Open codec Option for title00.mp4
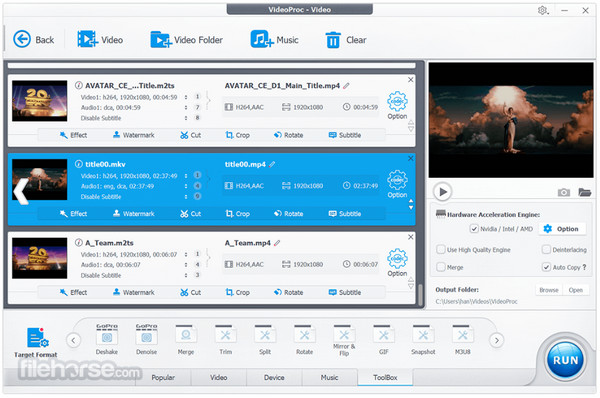This screenshot has width=600, height=398. tap(397, 184)
